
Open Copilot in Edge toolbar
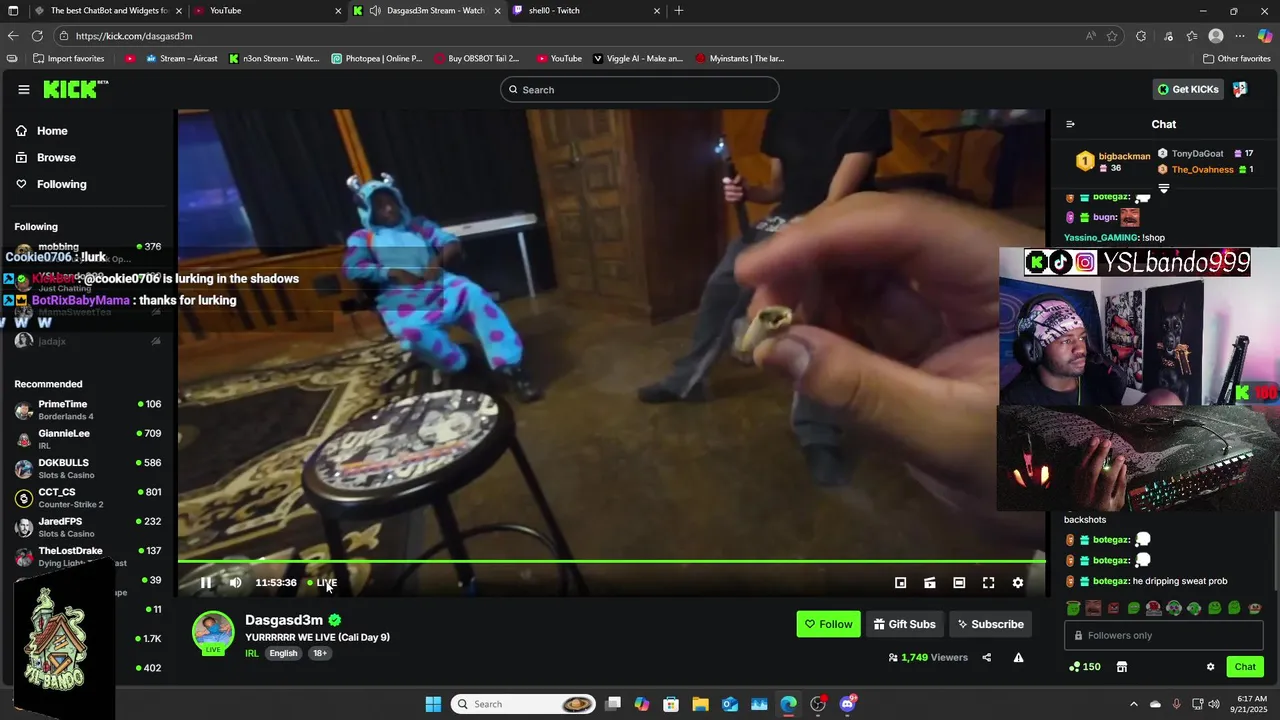point(1265,36)
